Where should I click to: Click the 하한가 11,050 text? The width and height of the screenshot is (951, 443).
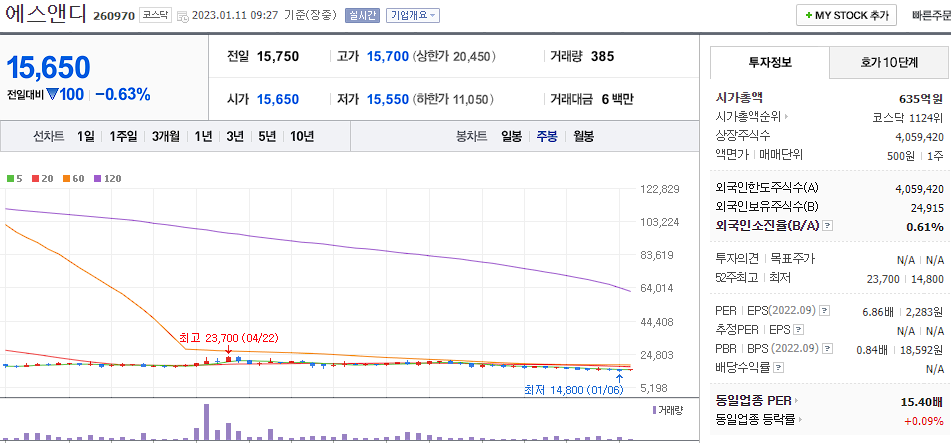(453, 99)
